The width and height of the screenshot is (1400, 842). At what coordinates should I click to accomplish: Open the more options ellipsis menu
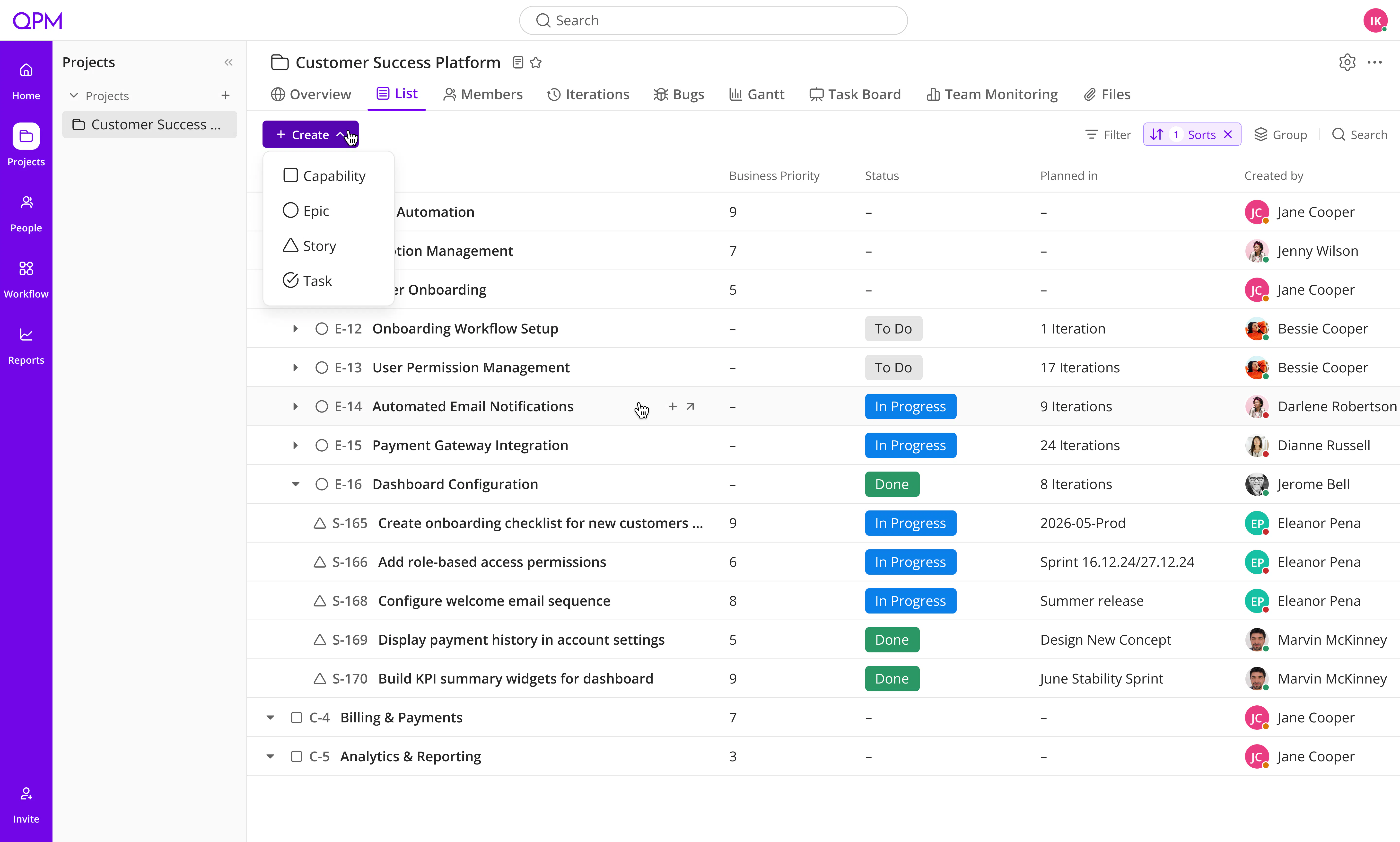point(1374,62)
